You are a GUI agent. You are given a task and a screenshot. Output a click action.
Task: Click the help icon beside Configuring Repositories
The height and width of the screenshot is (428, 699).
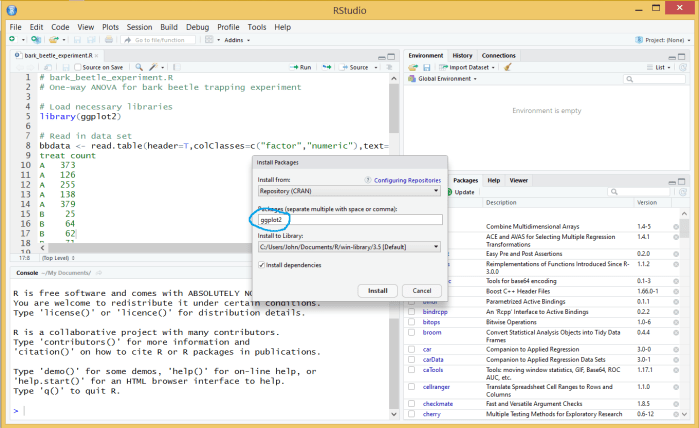(x=367, y=180)
